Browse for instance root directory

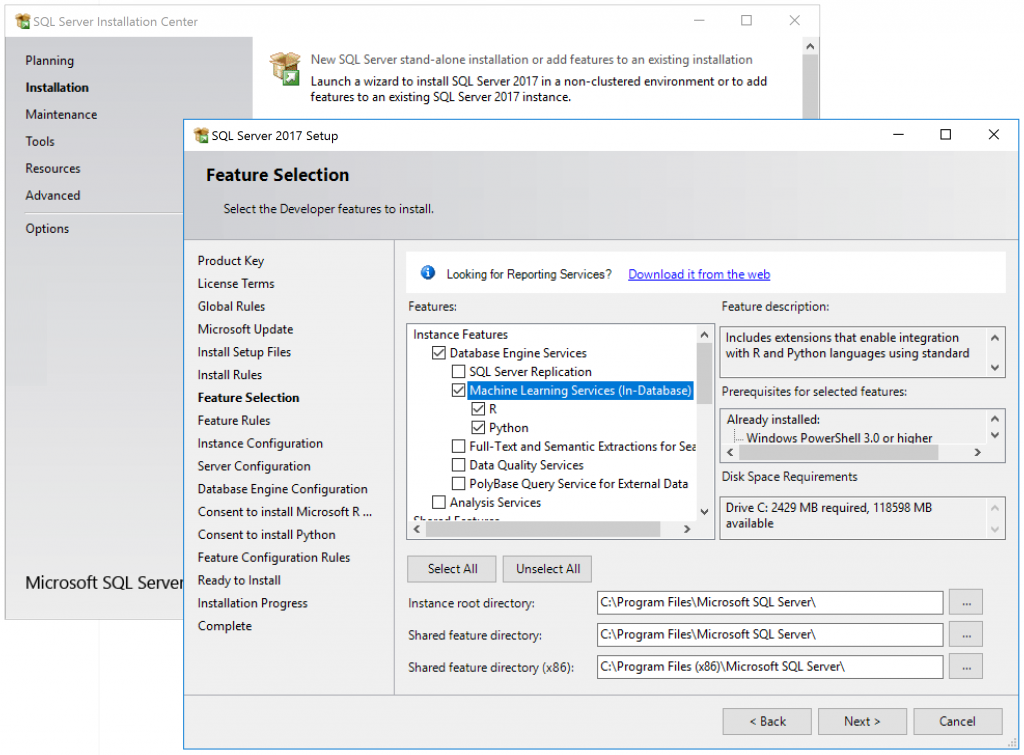point(966,602)
